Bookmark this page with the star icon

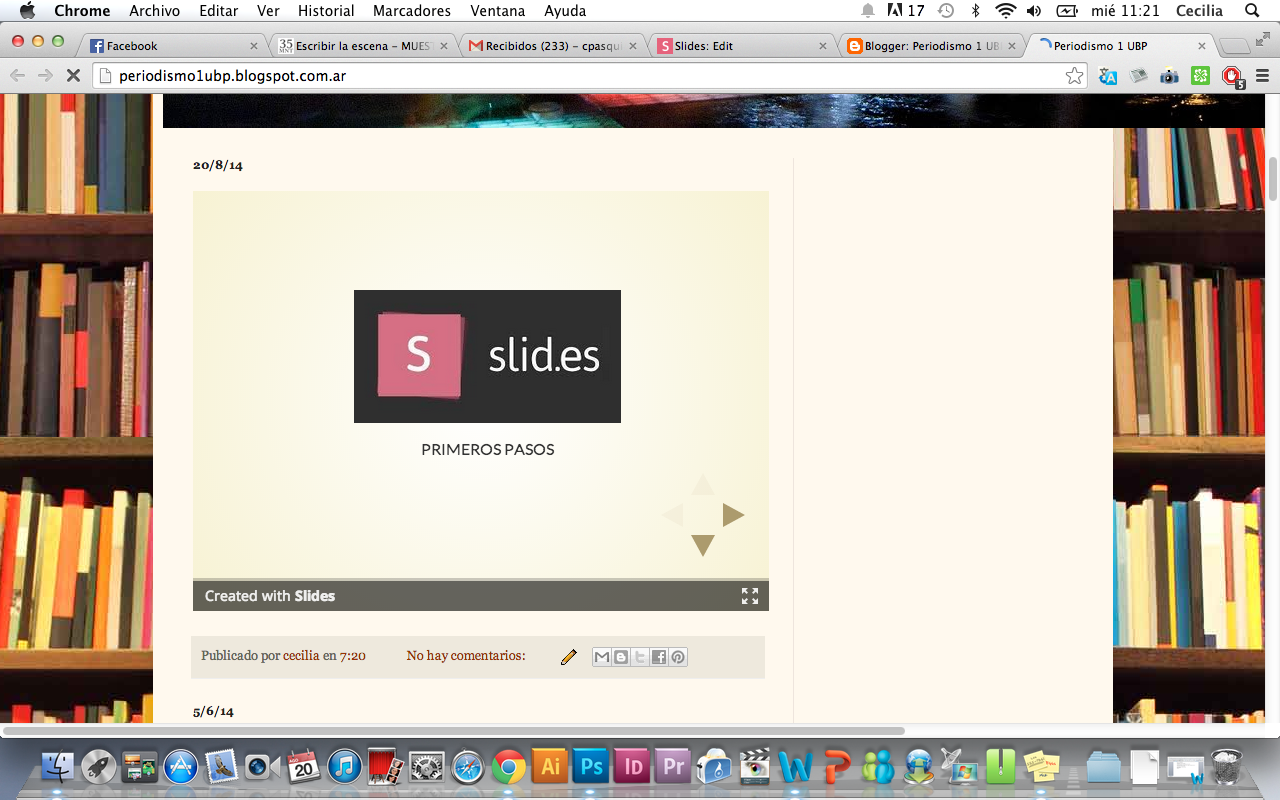click(1074, 76)
